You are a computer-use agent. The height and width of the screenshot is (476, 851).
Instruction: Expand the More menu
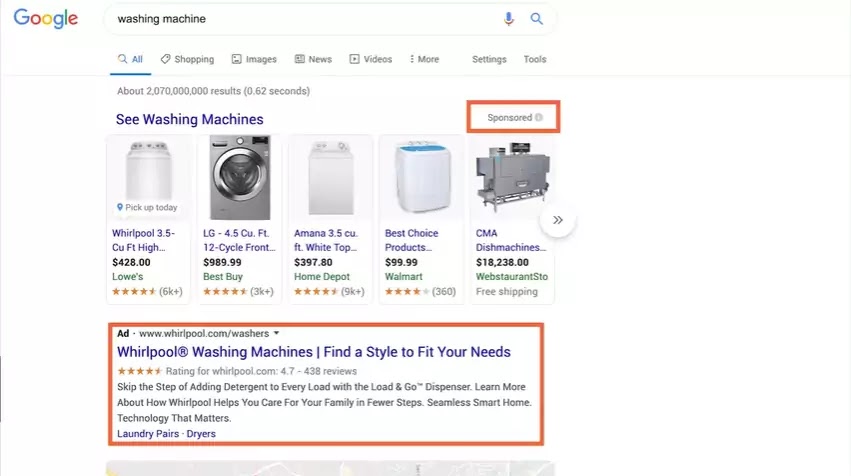tap(424, 59)
